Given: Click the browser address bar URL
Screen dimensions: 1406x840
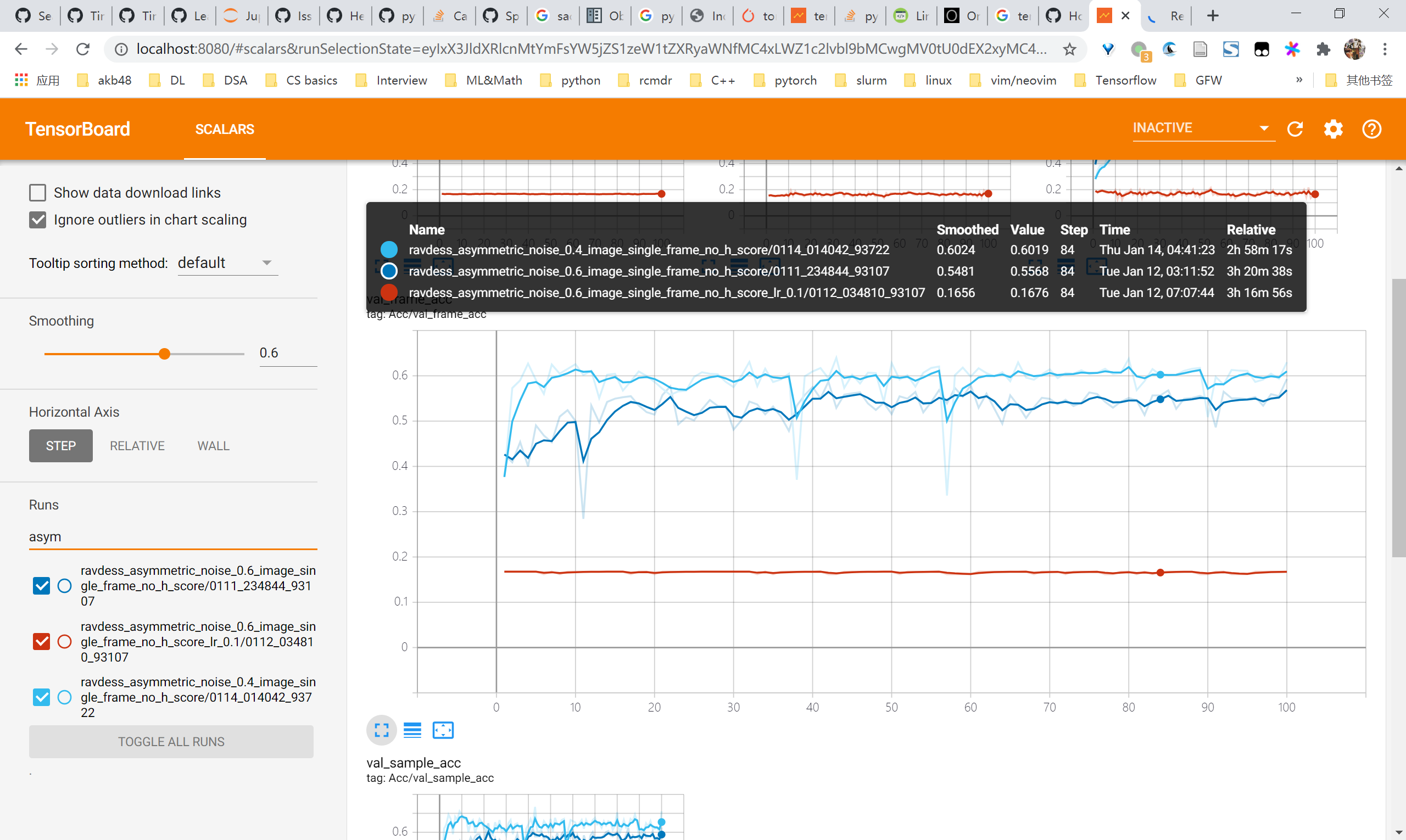Looking at the screenshot, I should pos(590,49).
